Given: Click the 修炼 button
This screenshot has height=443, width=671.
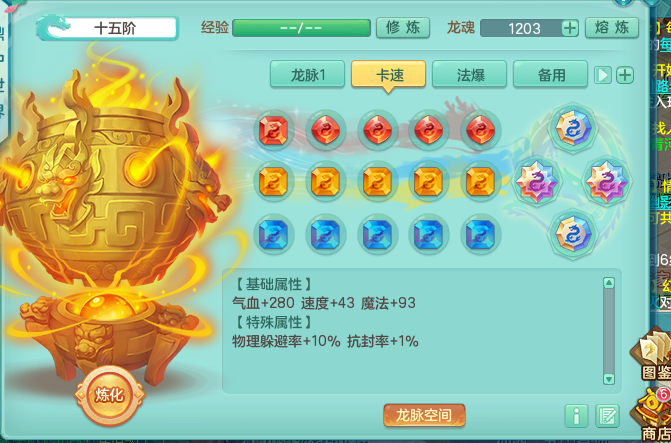Looking at the screenshot, I should (x=403, y=28).
